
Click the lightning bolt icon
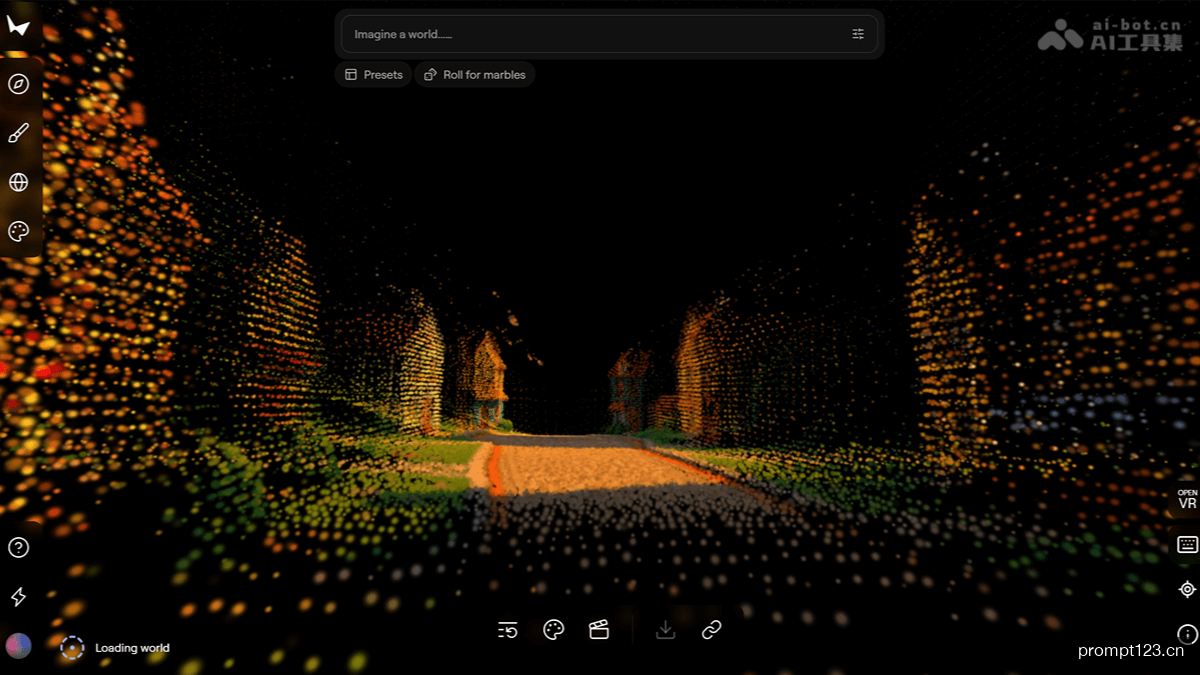pyautogui.click(x=18, y=597)
